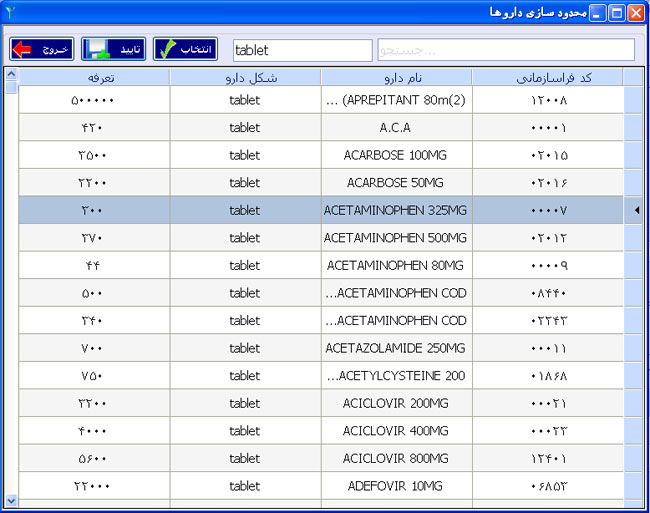Click the Select (انتخاب) checkmark button

(185, 49)
